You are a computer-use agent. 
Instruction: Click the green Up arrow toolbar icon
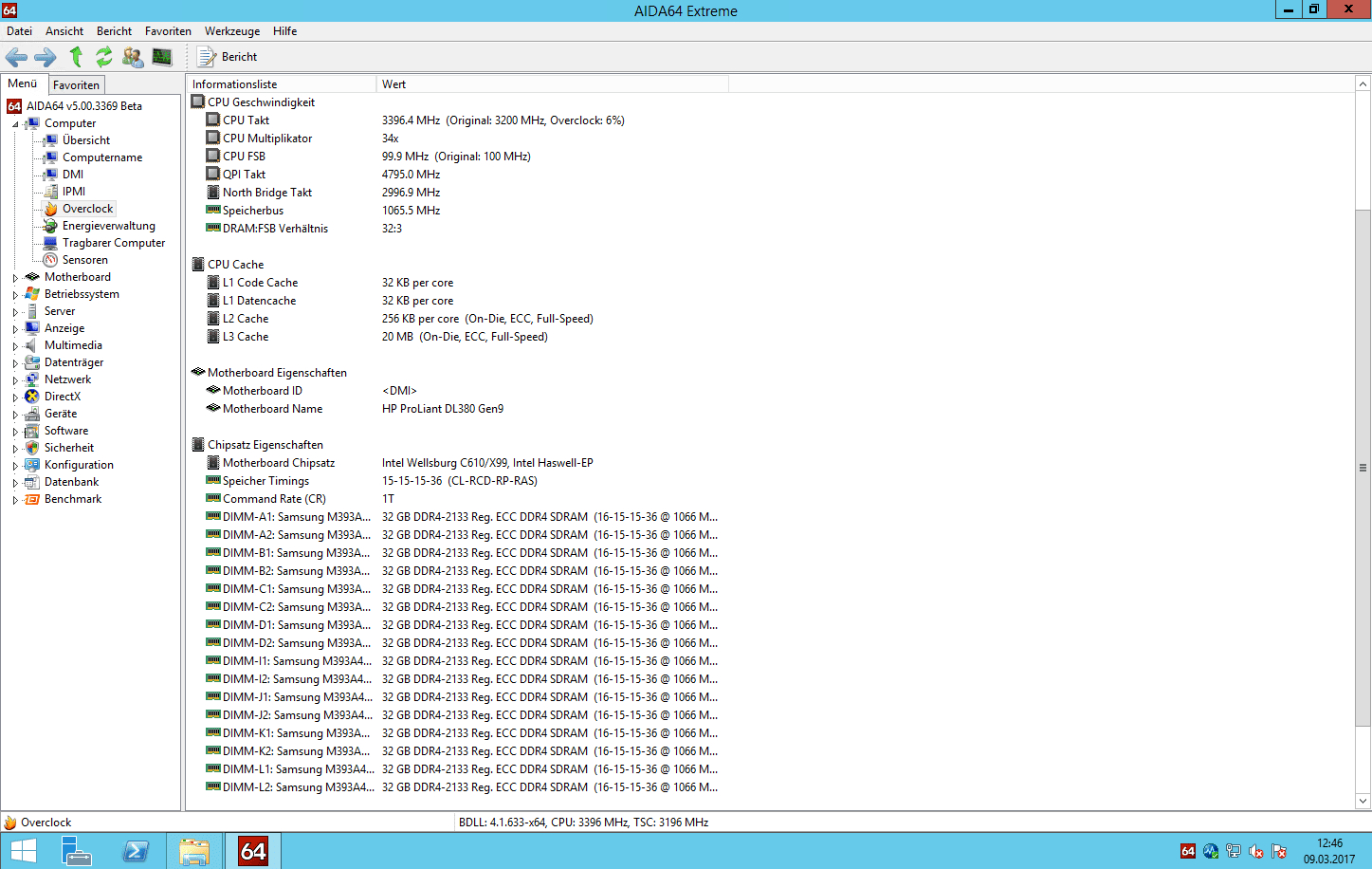76,57
